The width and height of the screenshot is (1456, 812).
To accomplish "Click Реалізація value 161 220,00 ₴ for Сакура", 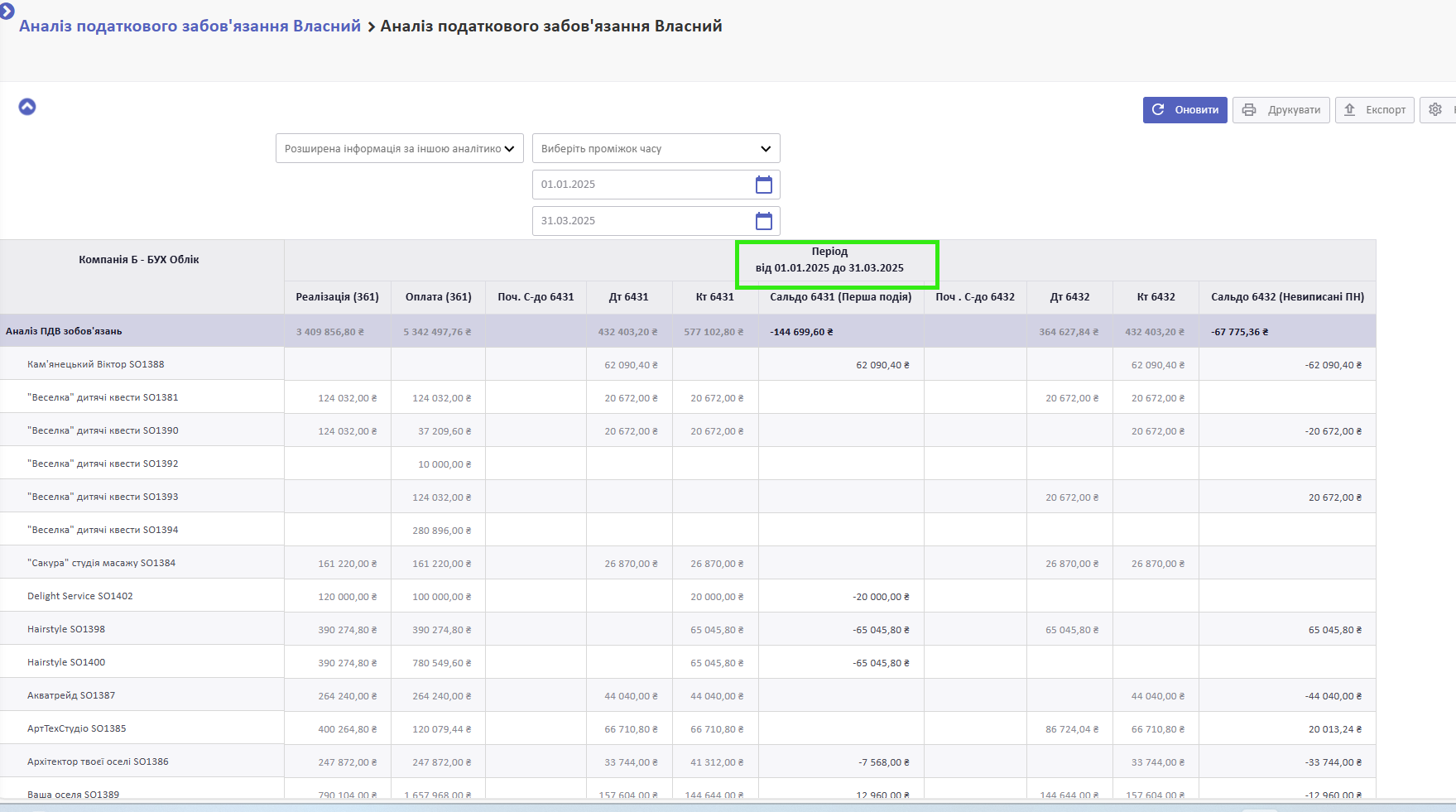I will pyautogui.click(x=348, y=564).
